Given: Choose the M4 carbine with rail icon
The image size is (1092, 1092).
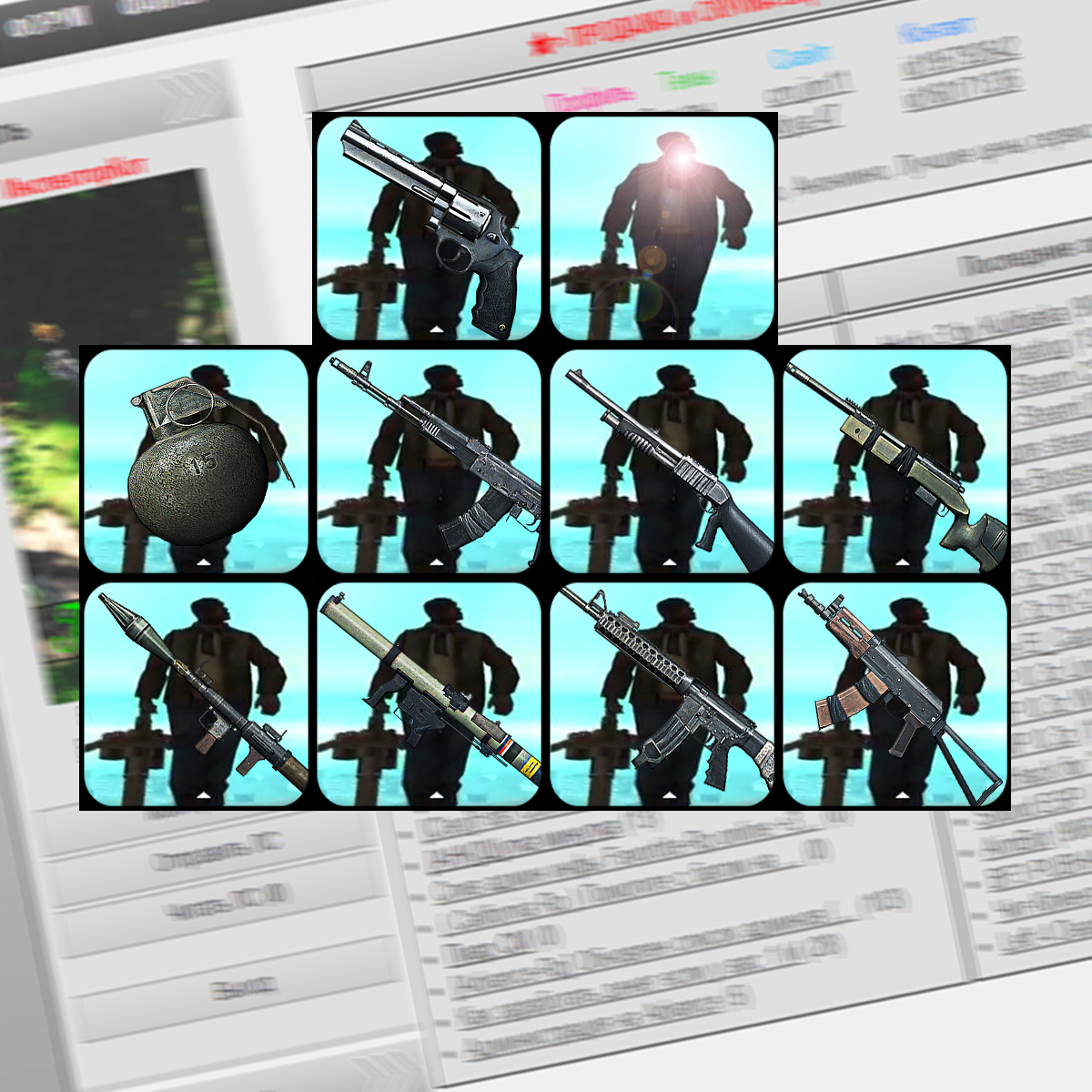Looking at the screenshot, I should click(662, 694).
